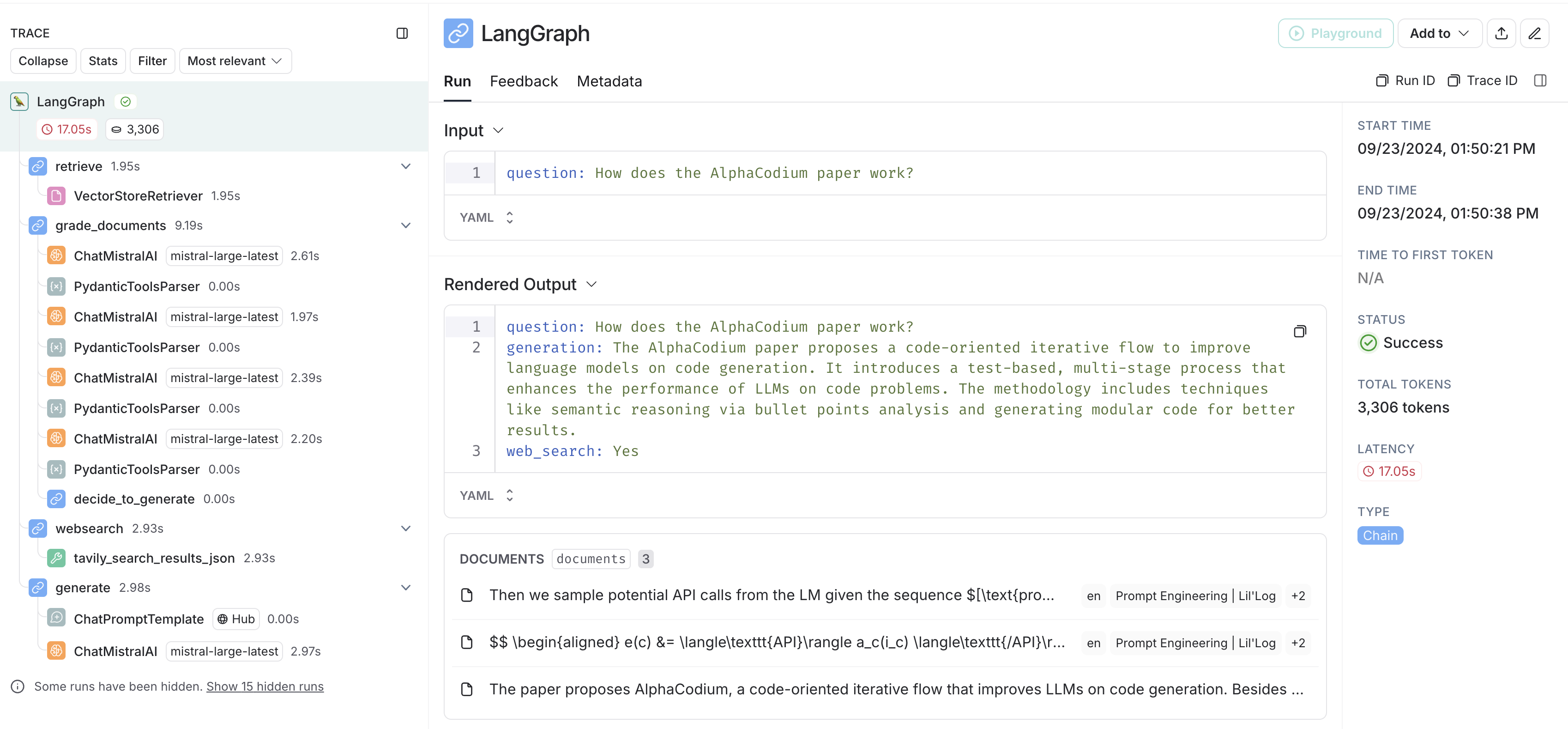The width and height of the screenshot is (1568, 729).
Task: Toggle the right details panel icon
Action: [1540, 80]
